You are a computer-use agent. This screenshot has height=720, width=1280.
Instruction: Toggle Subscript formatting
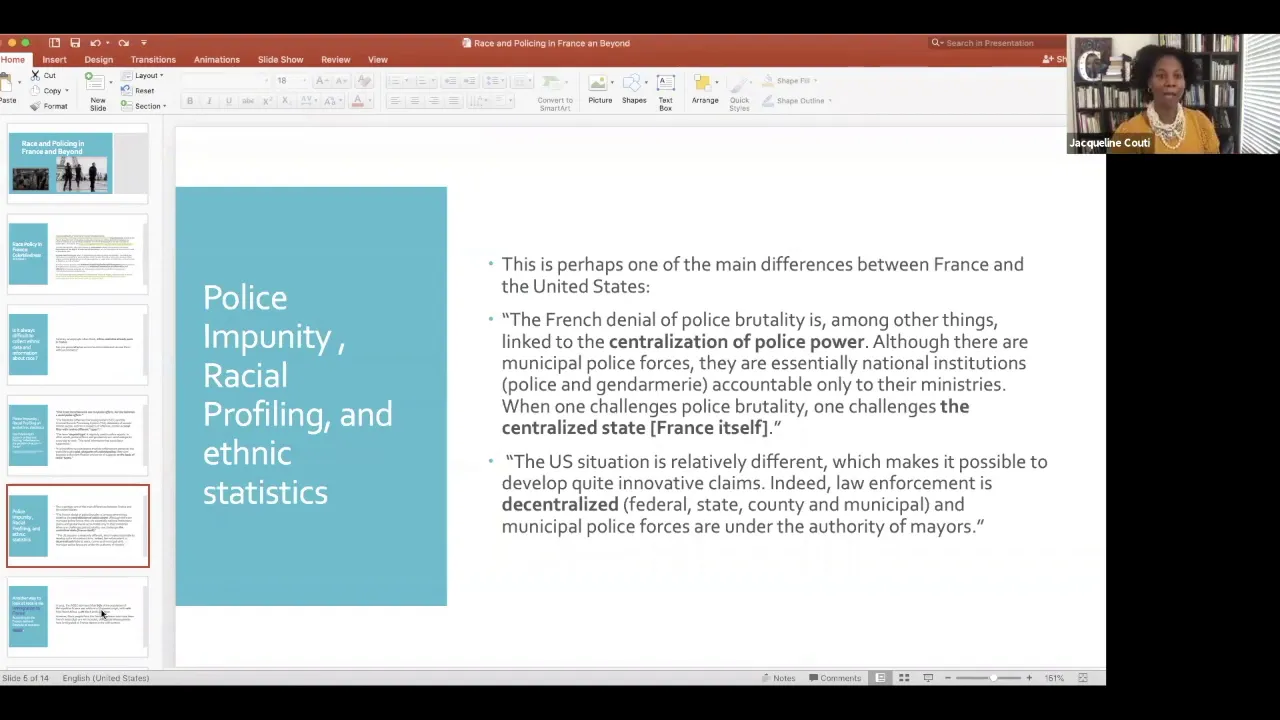point(285,101)
